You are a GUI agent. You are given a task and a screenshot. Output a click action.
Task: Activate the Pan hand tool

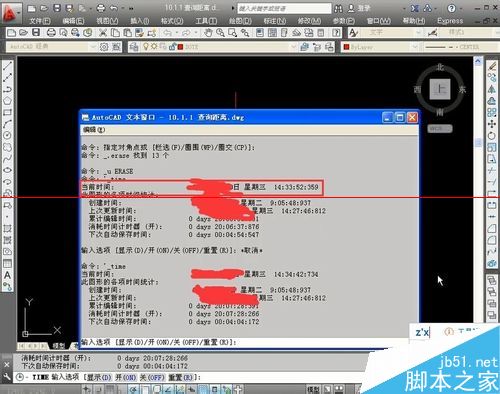click(208, 33)
